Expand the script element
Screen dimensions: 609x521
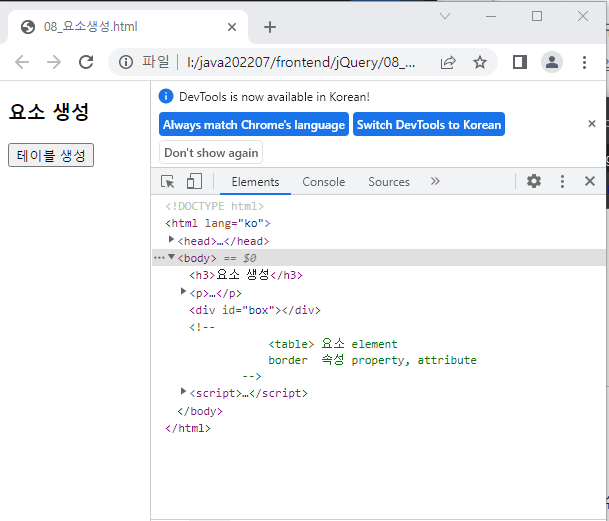183,391
